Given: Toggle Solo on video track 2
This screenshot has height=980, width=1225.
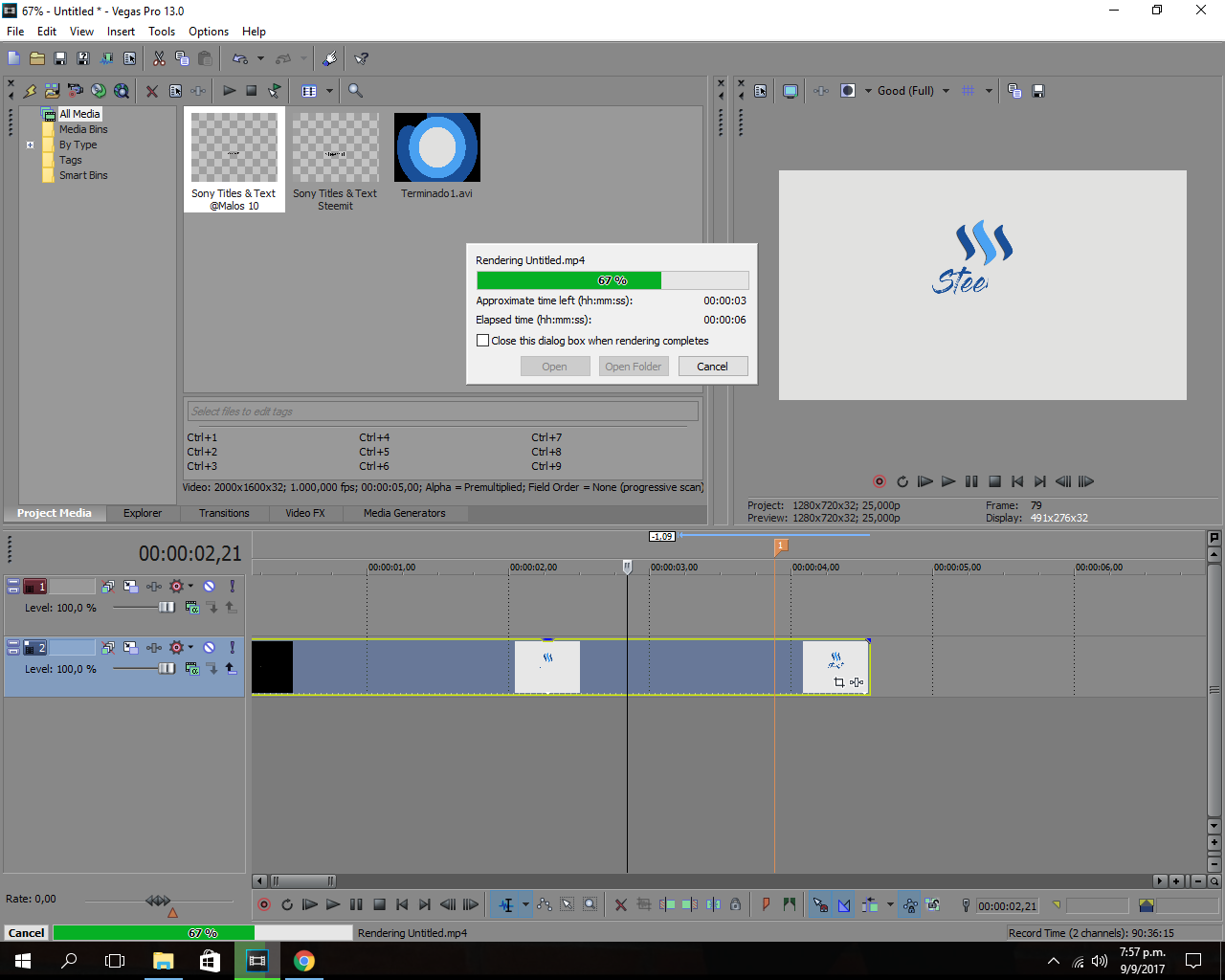Looking at the screenshot, I should click(232, 648).
